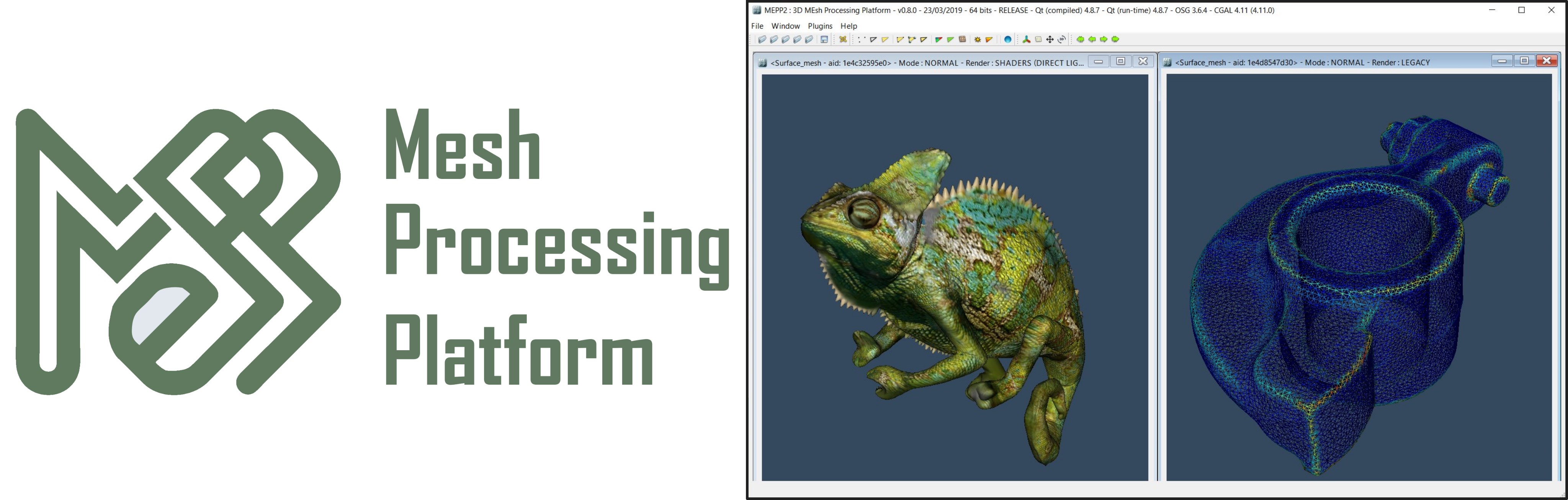This screenshot has height=500, width=1568.
Task: Toggle the grid display icon
Action: pyautogui.click(x=1038, y=39)
